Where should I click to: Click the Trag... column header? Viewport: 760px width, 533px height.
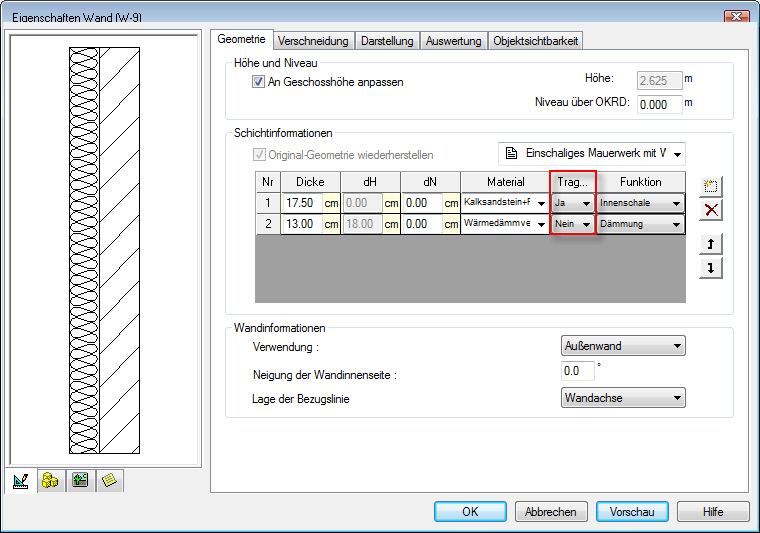coord(573,182)
